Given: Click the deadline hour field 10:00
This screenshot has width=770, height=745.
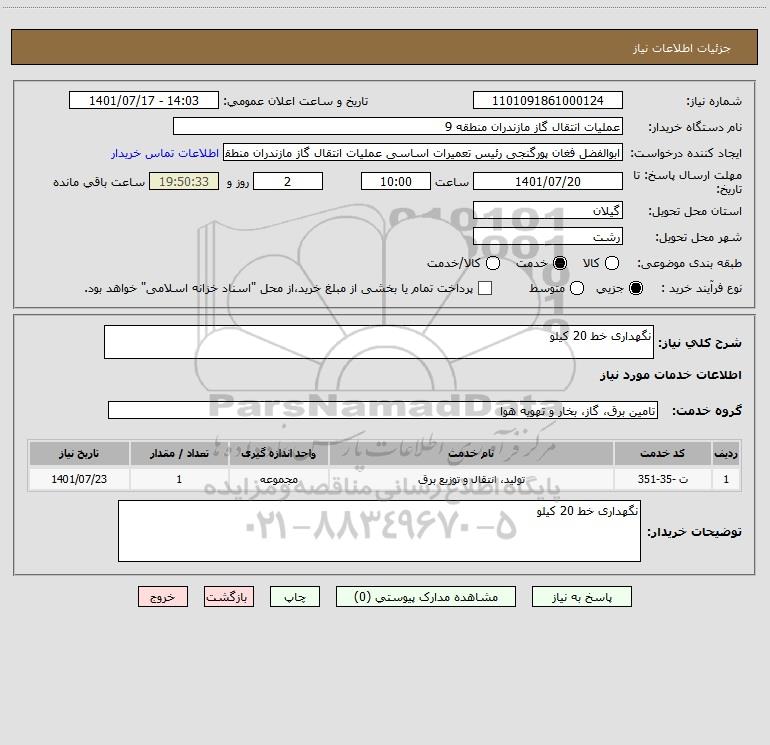Looking at the screenshot, I should [396, 181].
